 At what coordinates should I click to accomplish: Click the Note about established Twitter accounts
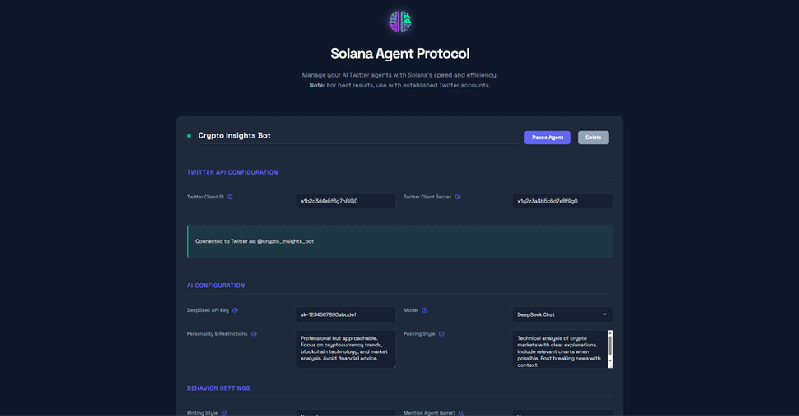400,85
